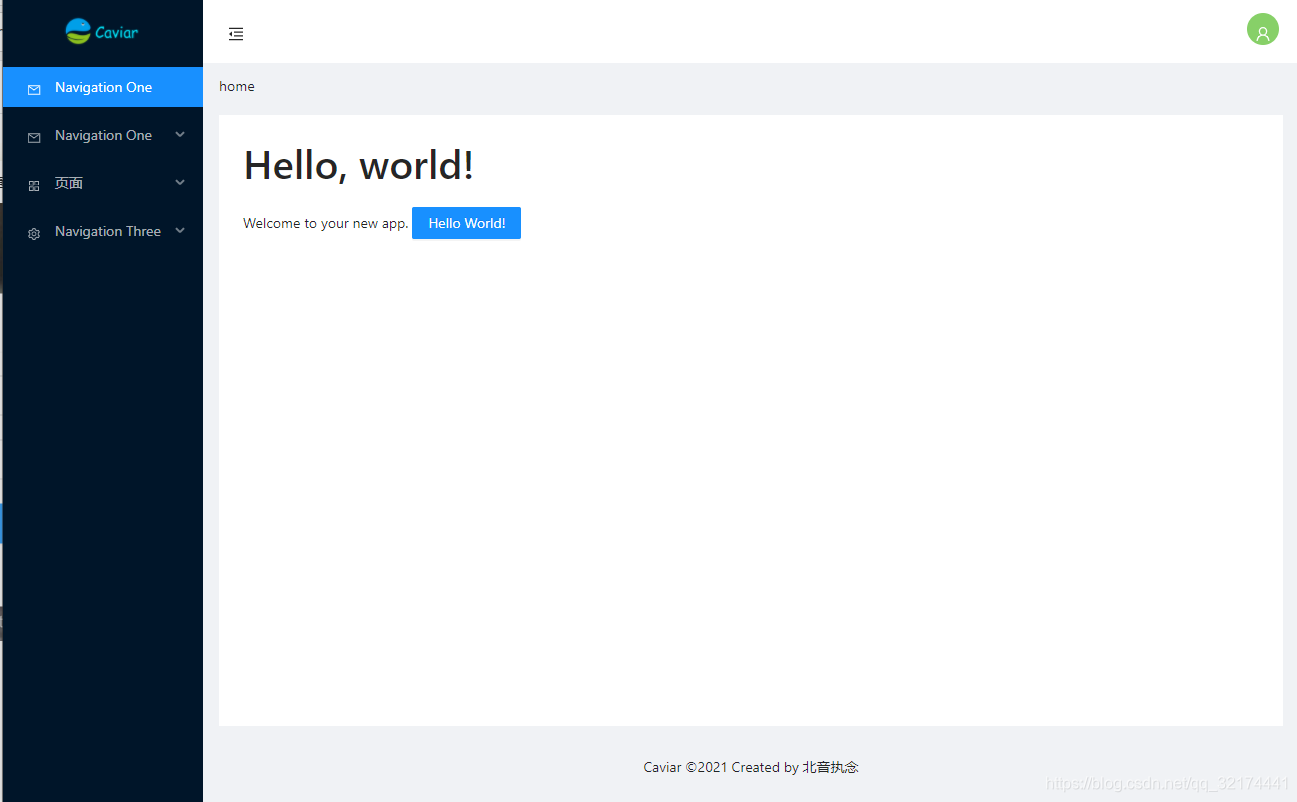Click the Hello, world! heading text
Screen dimensions: 1297x802
pos(358,164)
